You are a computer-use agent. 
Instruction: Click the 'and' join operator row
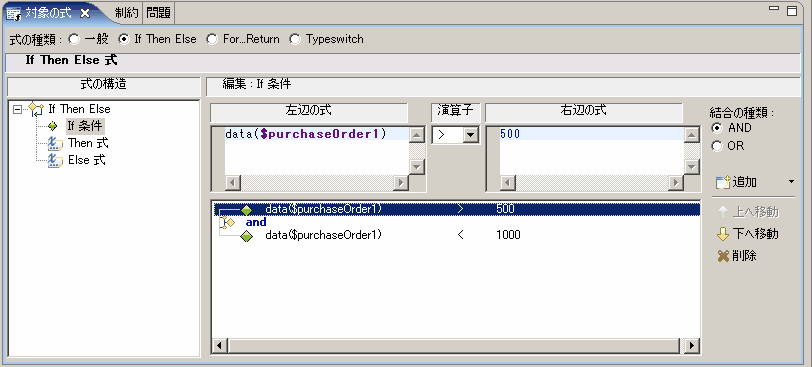point(256,222)
